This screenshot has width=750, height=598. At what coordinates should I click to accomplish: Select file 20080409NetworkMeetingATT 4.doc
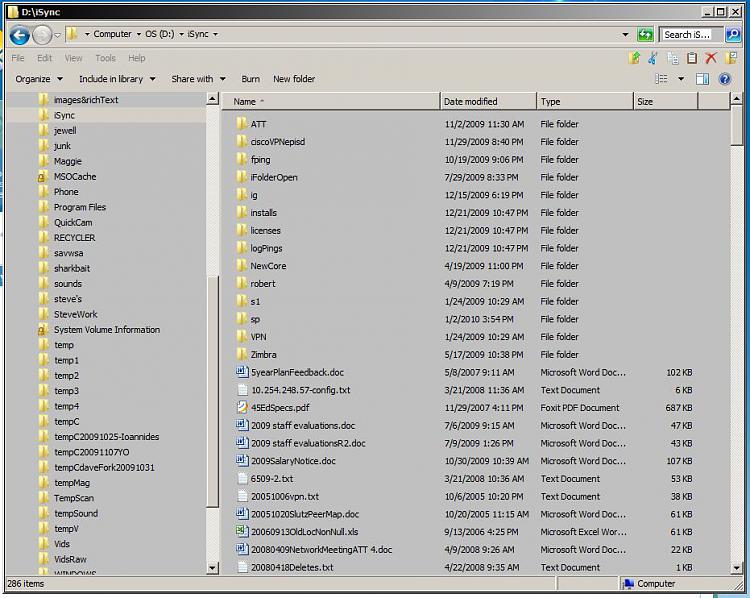coord(321,550)
